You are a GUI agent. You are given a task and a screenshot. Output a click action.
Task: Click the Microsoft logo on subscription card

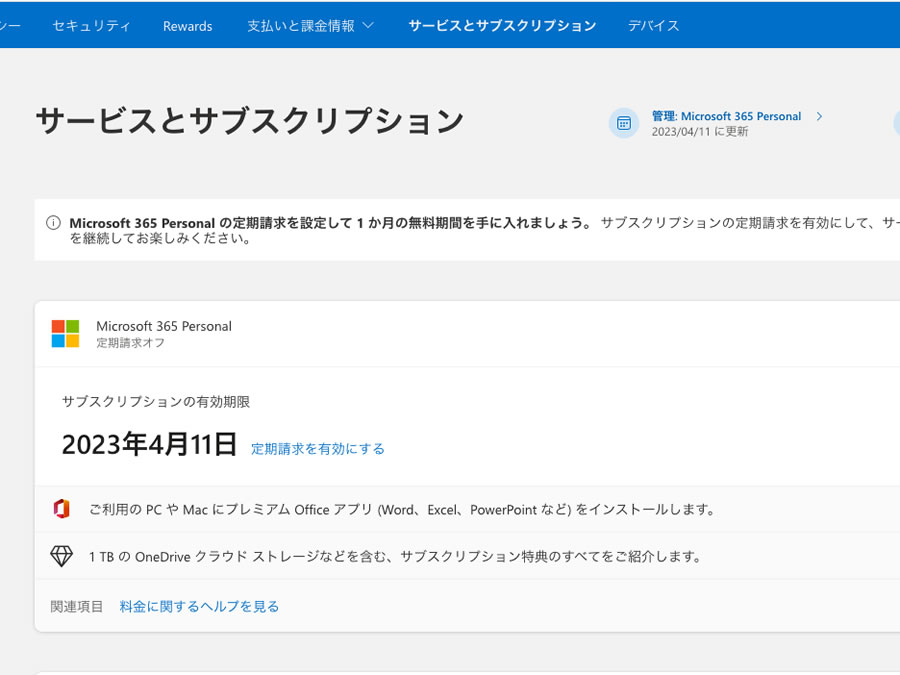(x=65, y=333)
